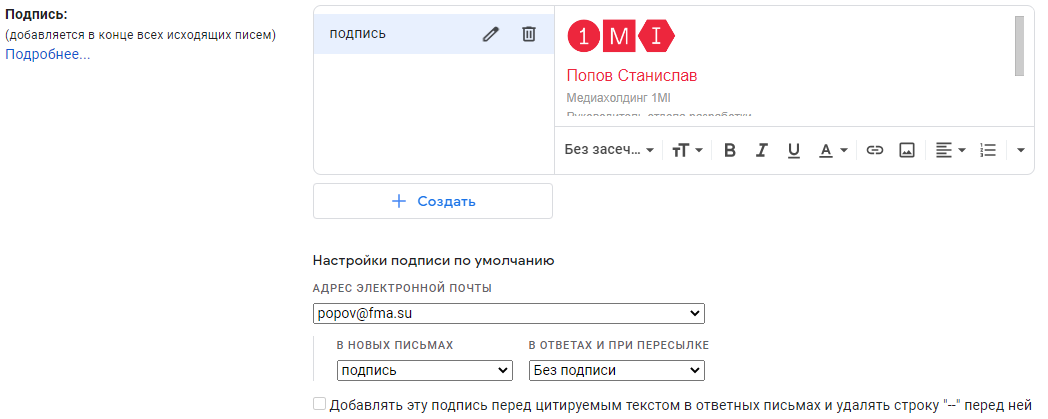This screenshot has height=419, width=1048.
Task: Open replies and forwards signature dropdown
Action: 616,371
